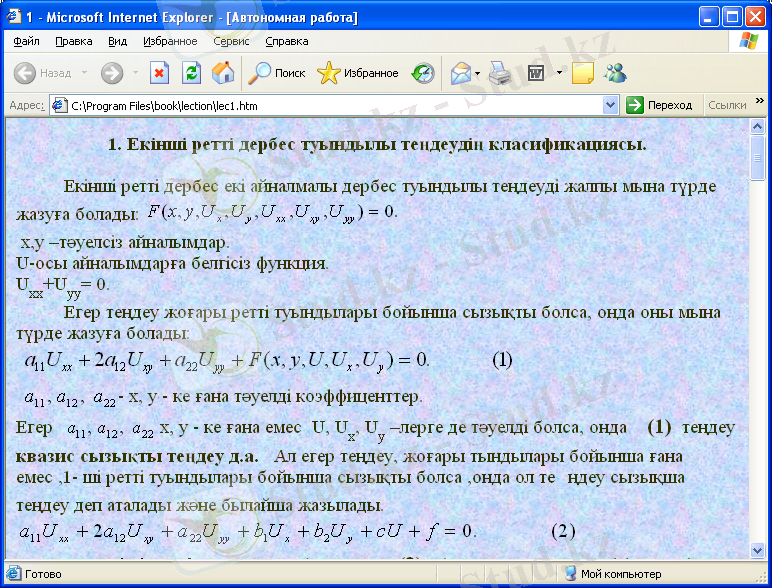Click the vertical scrollbar down arrow
The image size is (772, 588).
pyautogui.click(x=758, y=551)
